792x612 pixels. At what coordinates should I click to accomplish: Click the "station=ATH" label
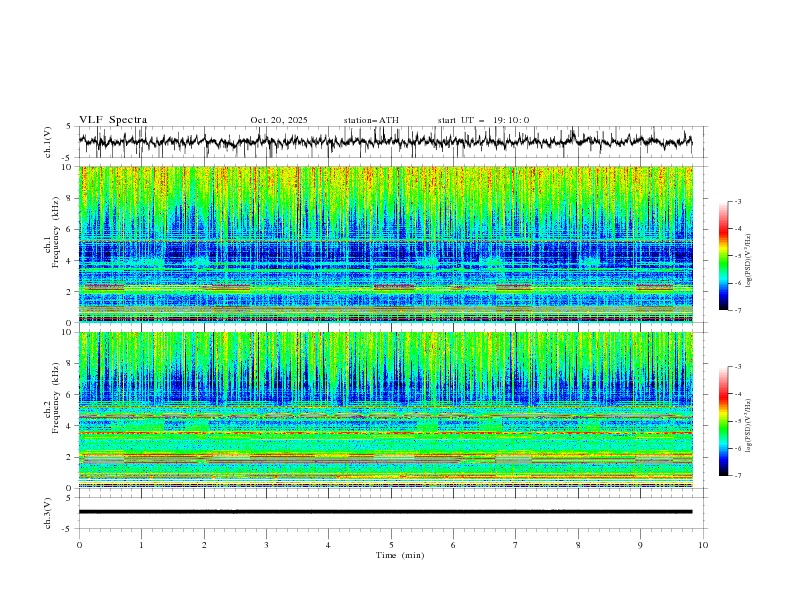click(371, 120)
